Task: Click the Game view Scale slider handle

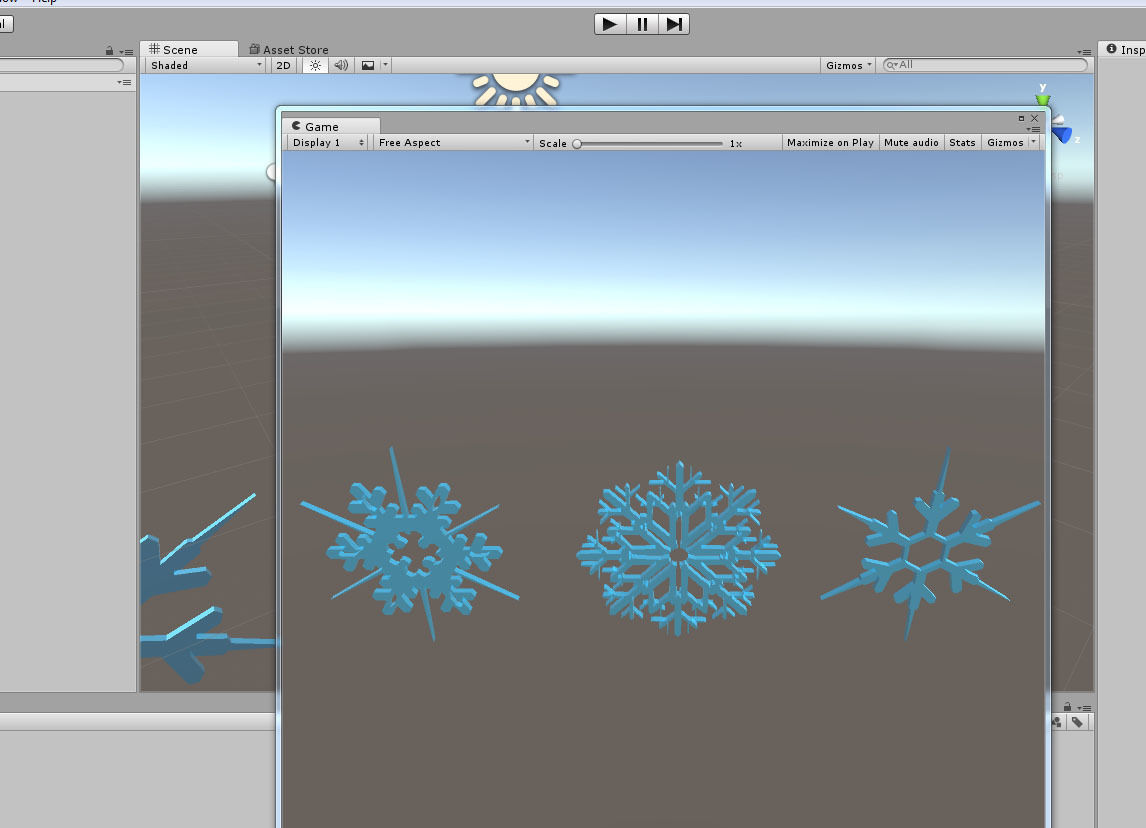Action: click(577, 143)
